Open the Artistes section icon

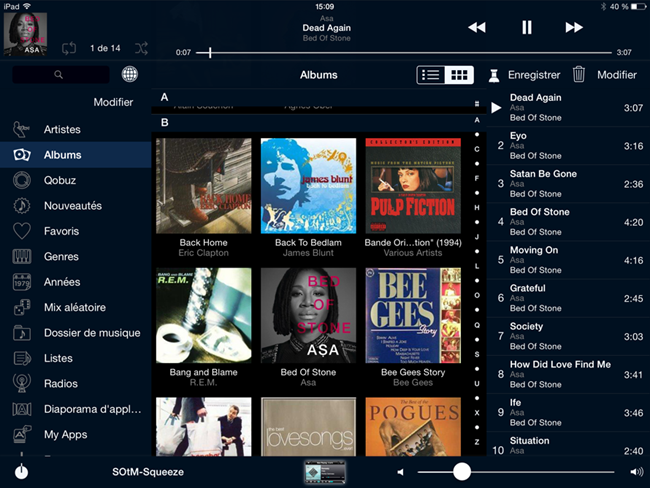22,129
